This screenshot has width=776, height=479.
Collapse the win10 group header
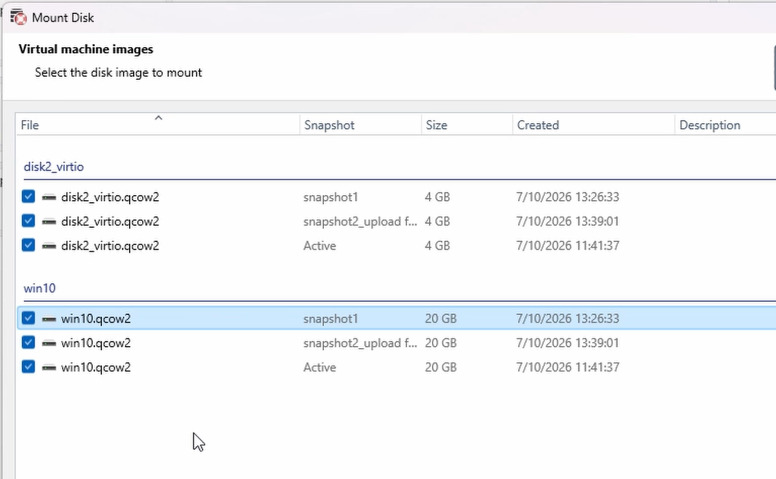point(40,288)
